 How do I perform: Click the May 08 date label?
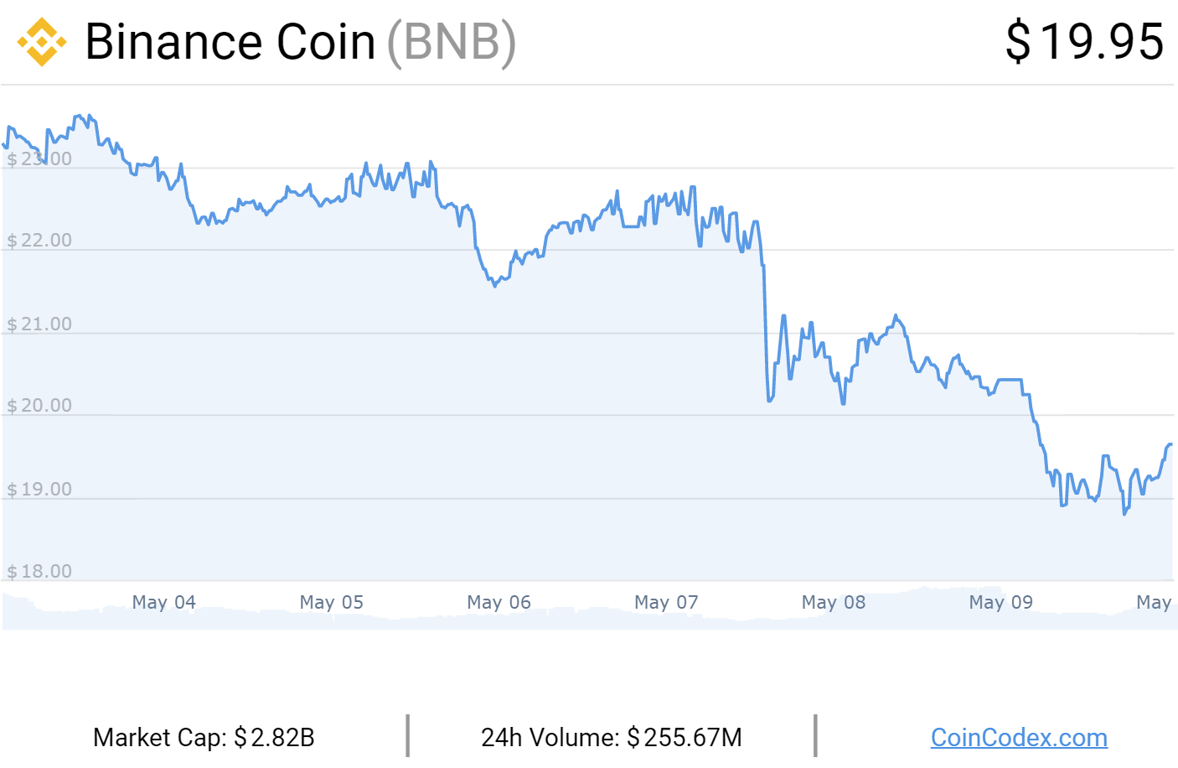click(833, 602)
